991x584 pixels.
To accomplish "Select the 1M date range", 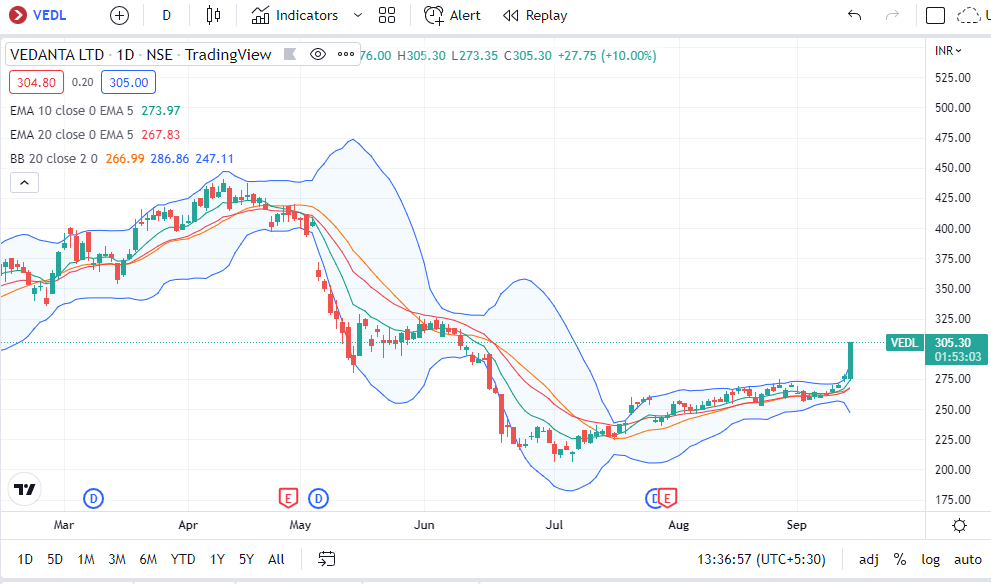I will pos(86,559).
